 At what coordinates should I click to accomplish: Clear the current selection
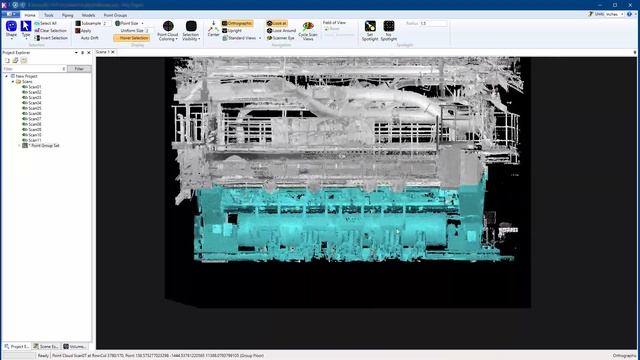click(x=50, y=31)
